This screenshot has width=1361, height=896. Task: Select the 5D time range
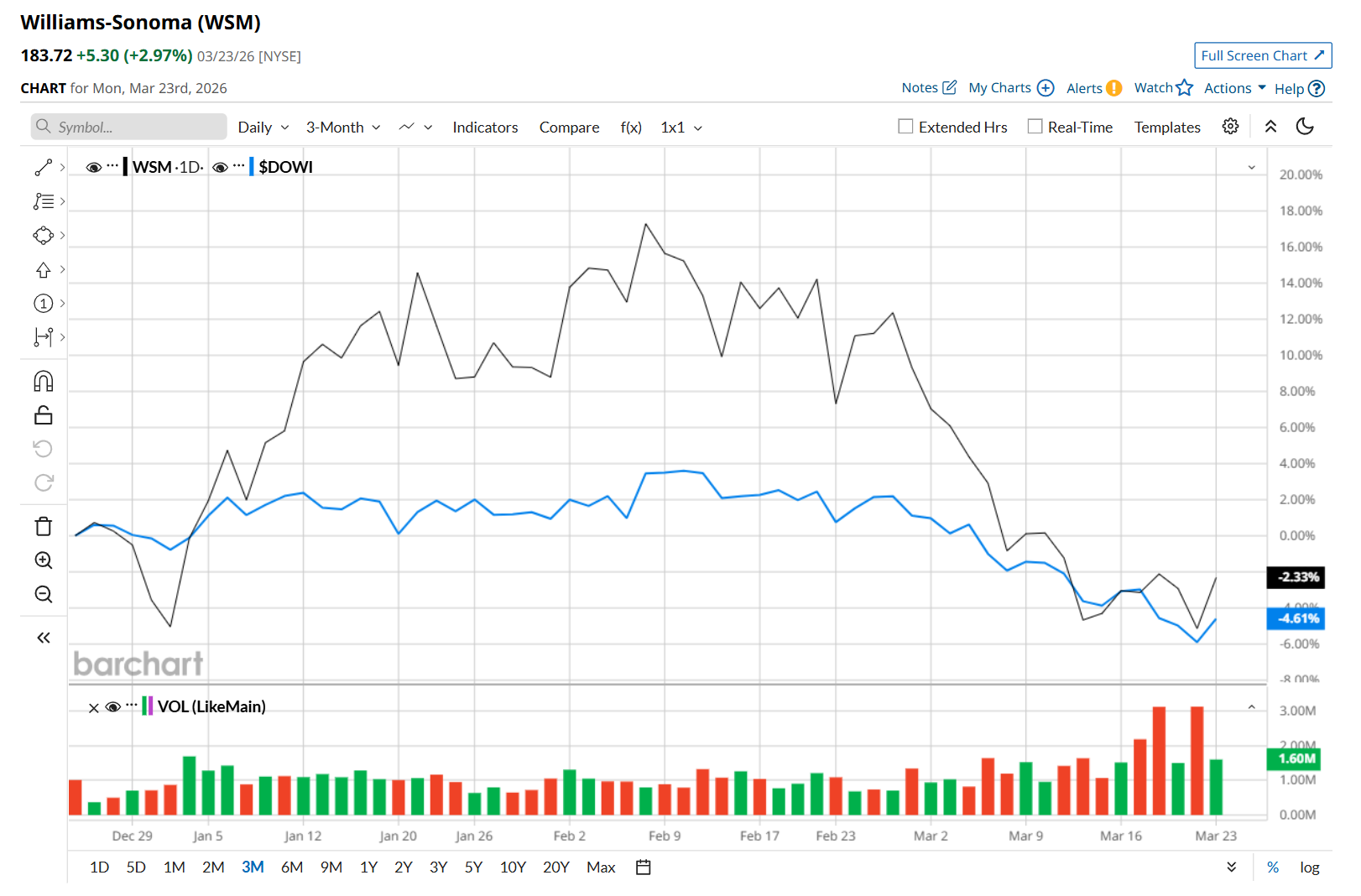pyautogui.click(x=136, y=867)
